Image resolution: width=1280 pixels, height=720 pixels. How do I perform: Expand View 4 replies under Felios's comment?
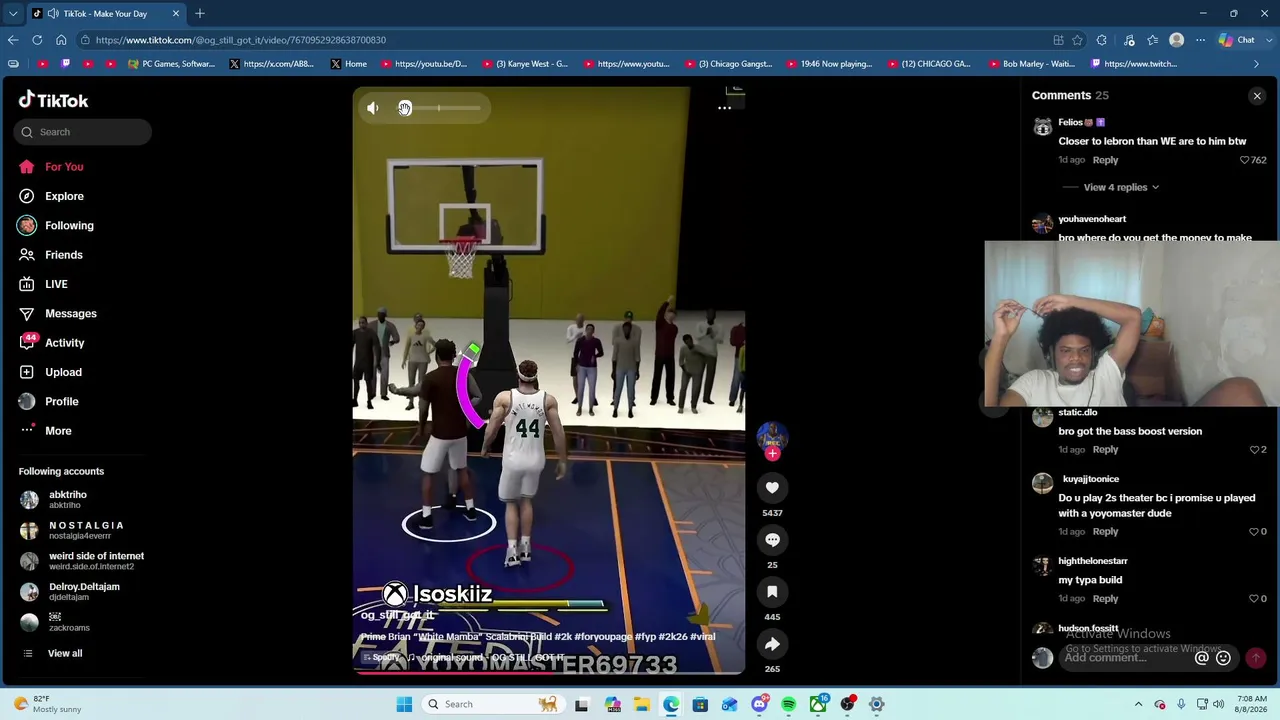[x=1121, y=187]
